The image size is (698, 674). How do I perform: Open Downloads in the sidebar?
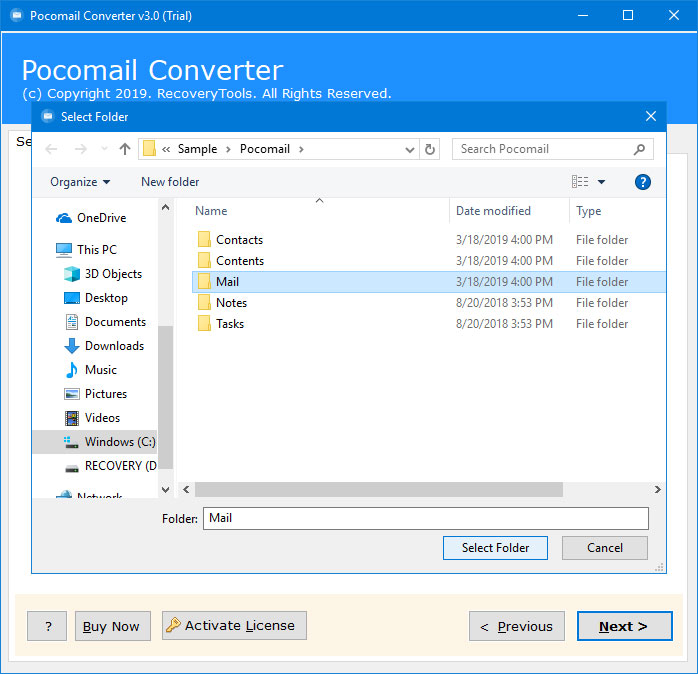[x=105, y=346]
